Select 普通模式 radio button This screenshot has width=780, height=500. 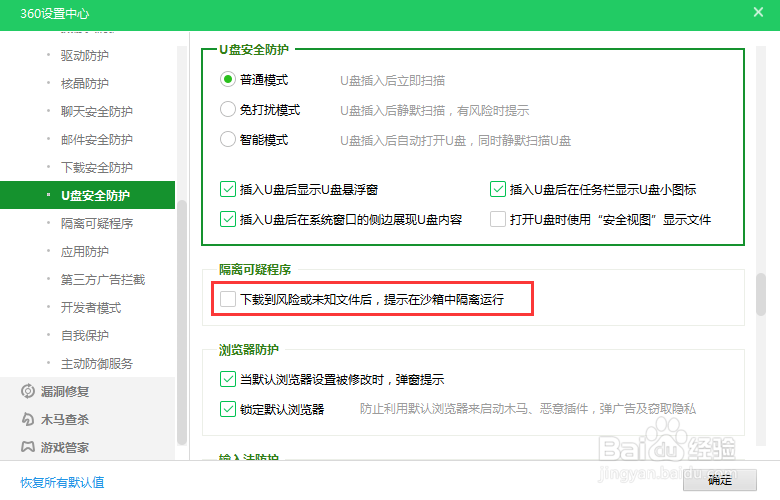(227, 80)
